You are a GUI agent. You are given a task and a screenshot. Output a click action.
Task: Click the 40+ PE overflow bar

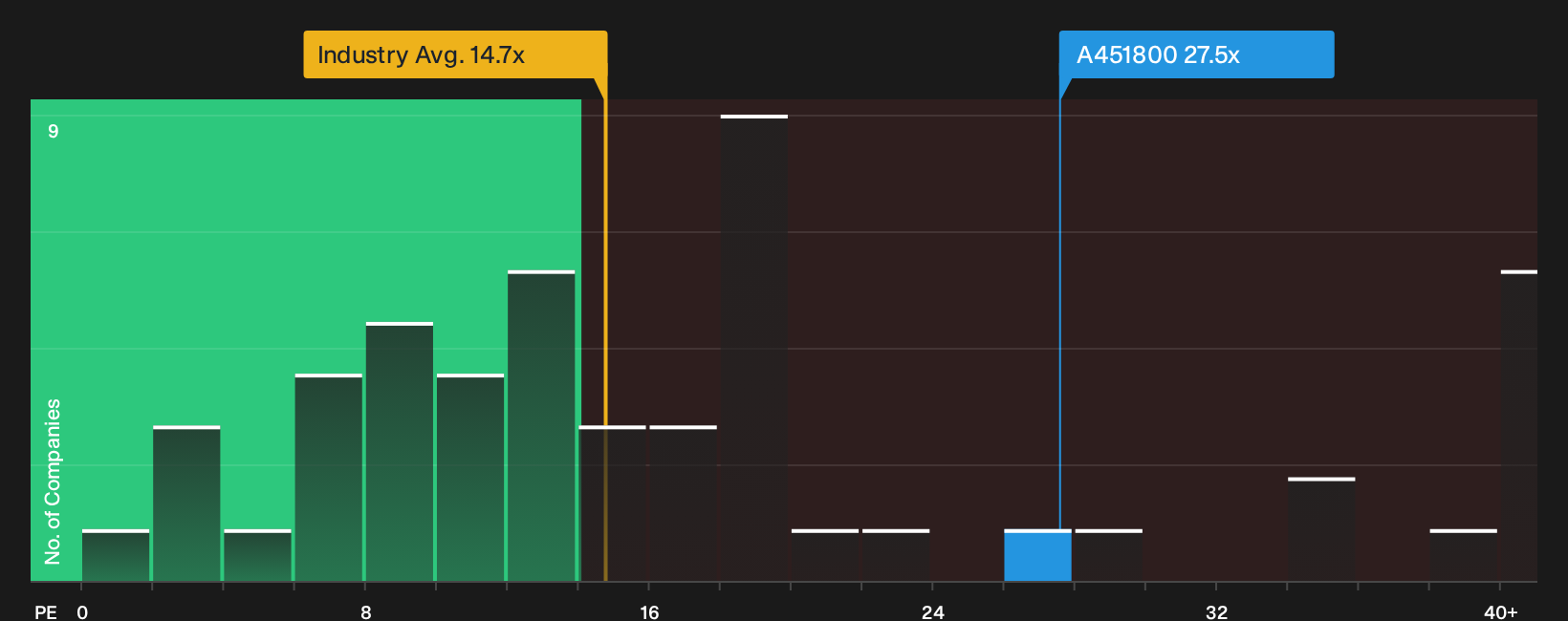(x=1519, y=426)
